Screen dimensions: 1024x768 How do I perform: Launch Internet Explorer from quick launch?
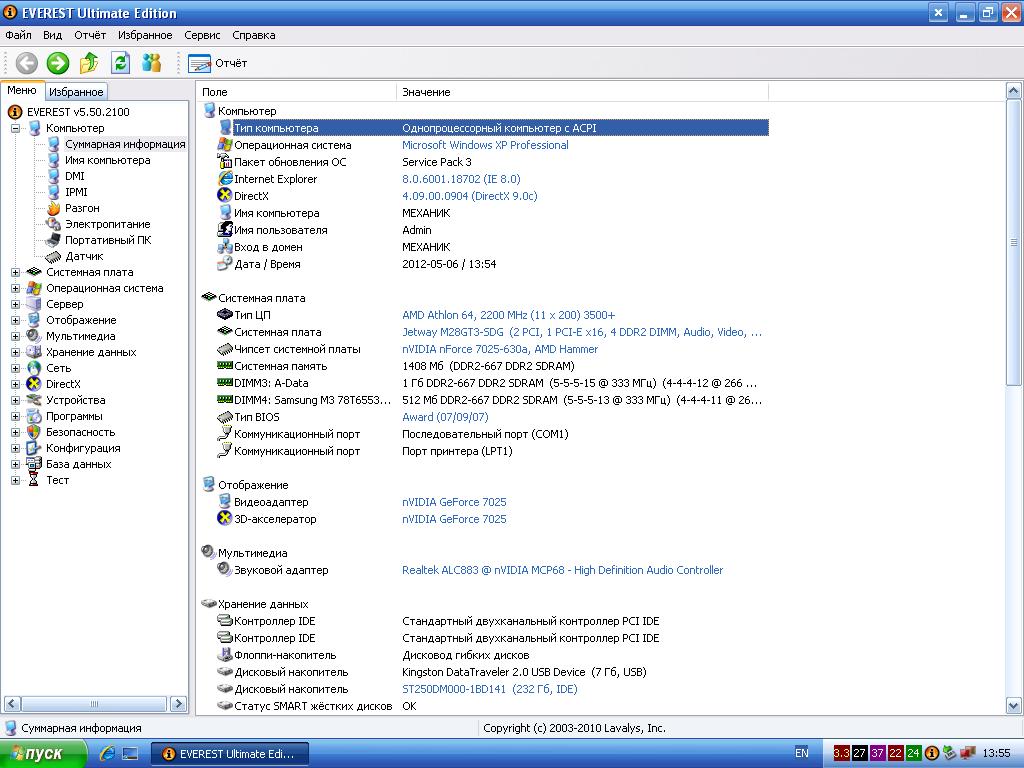point(106,754)
